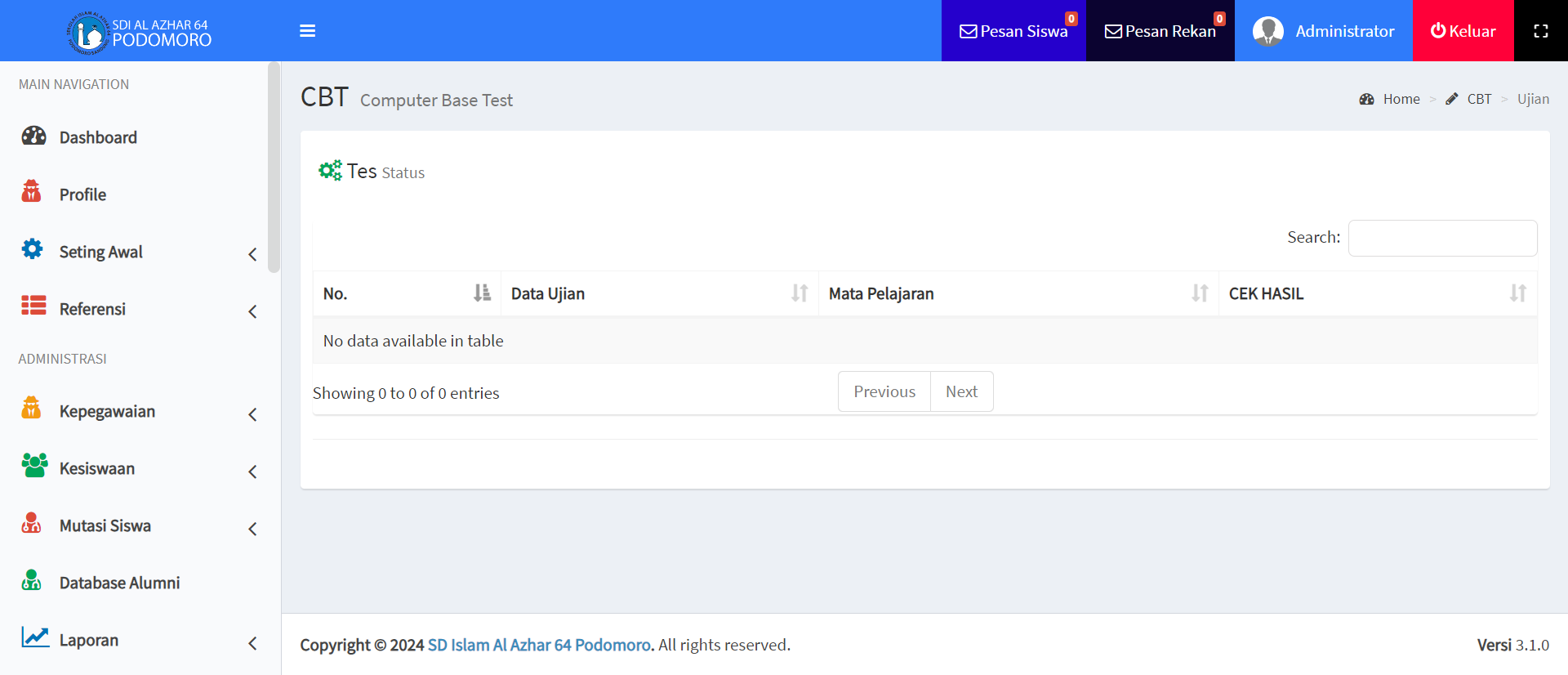Open Pesan Rekan messages menu
1568x675 pixels.
coord(1160,31)
